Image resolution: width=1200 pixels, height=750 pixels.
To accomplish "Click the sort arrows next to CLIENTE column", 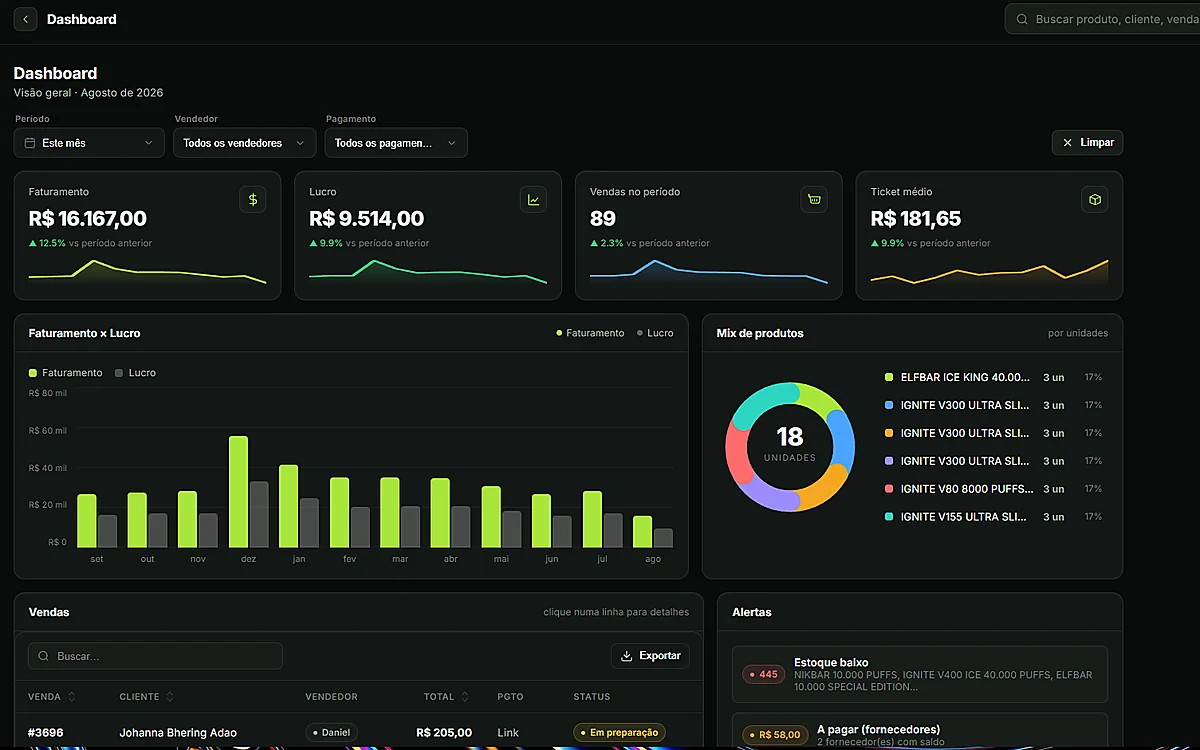I will [x=170, y=697].
